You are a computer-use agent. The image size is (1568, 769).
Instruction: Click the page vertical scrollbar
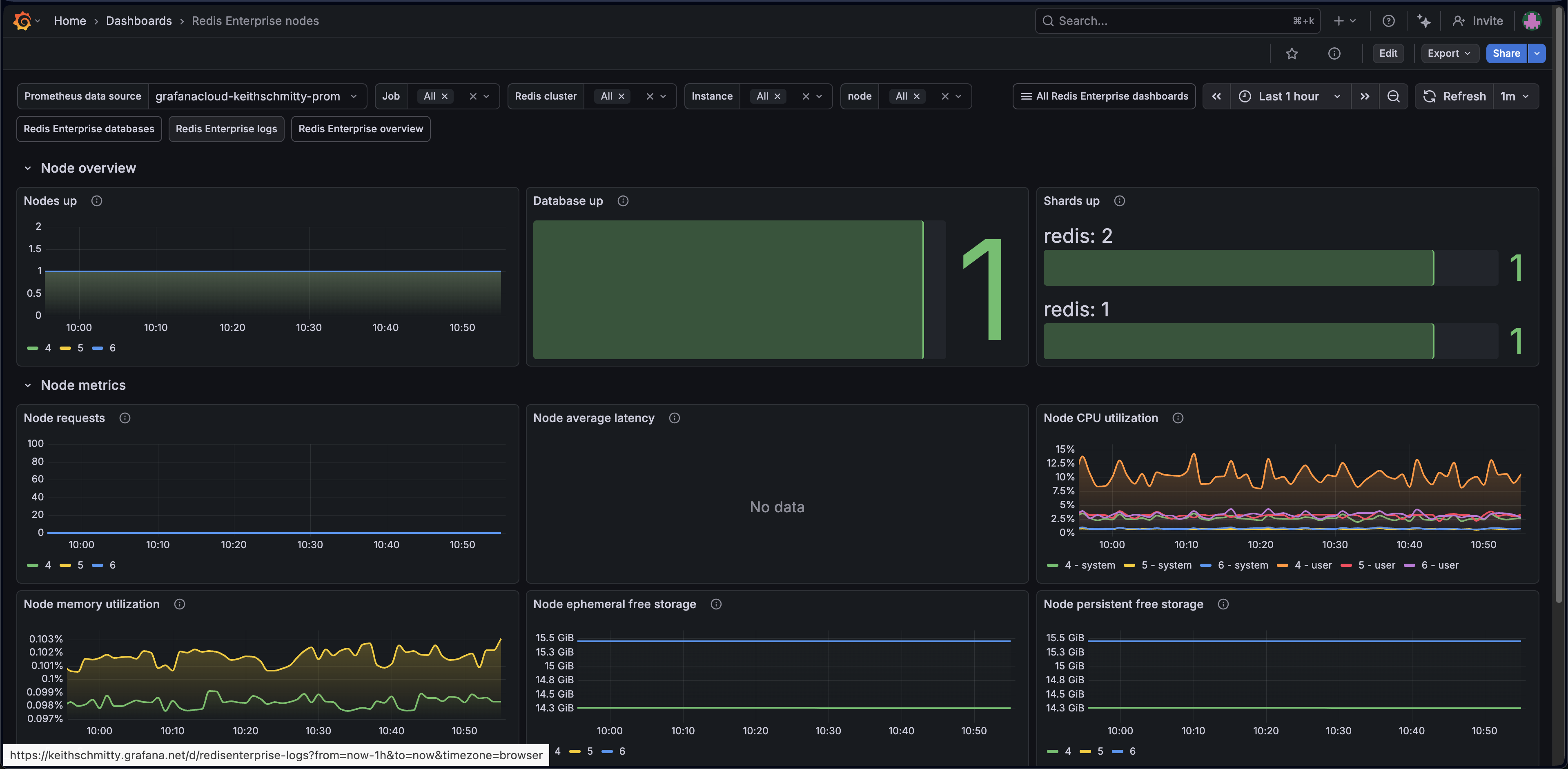(x=1558, y=304)
